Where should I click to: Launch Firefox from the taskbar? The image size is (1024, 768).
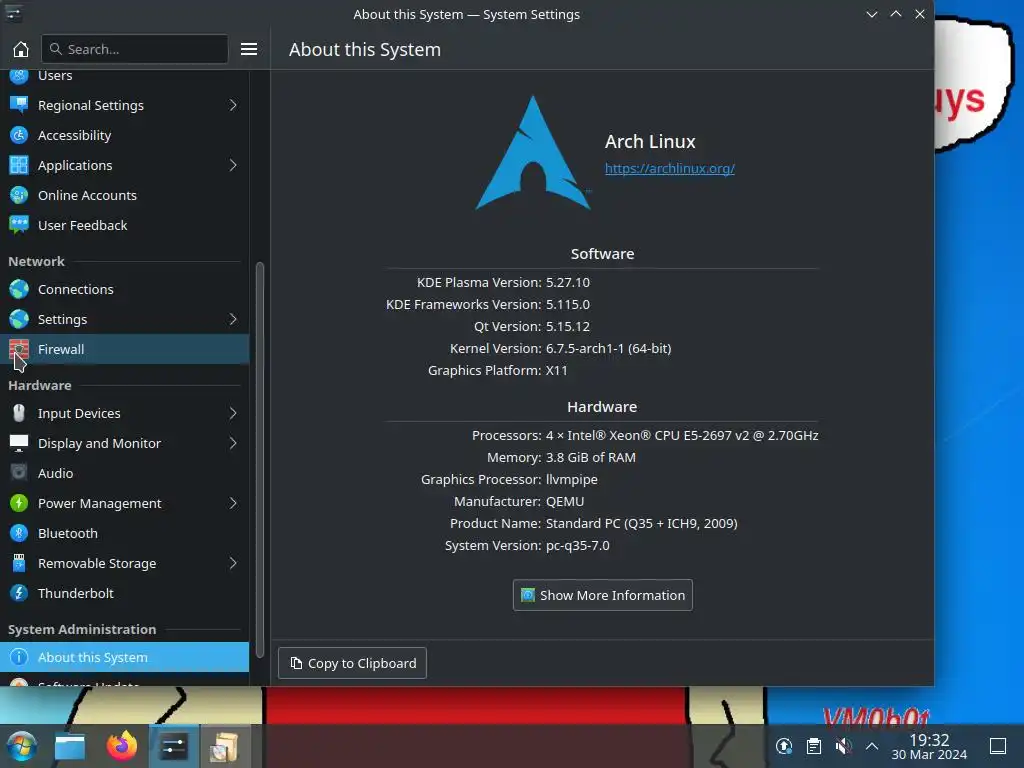[x=122, y=746]
